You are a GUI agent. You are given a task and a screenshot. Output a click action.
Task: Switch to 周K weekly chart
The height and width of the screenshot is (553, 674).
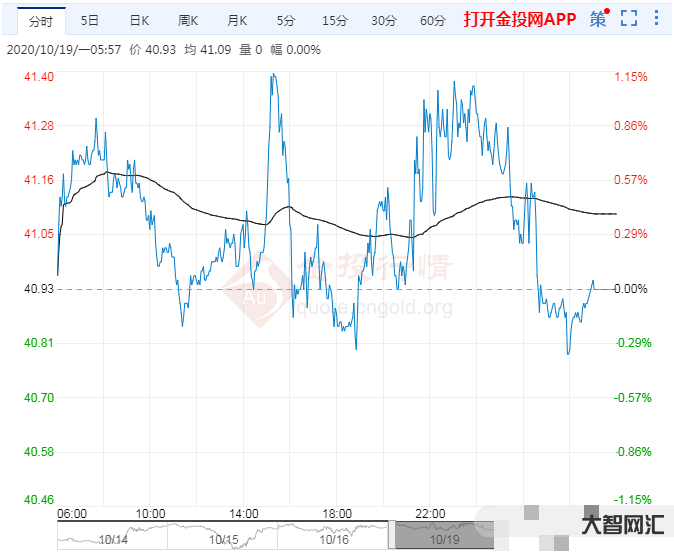[x=188, y=20]
